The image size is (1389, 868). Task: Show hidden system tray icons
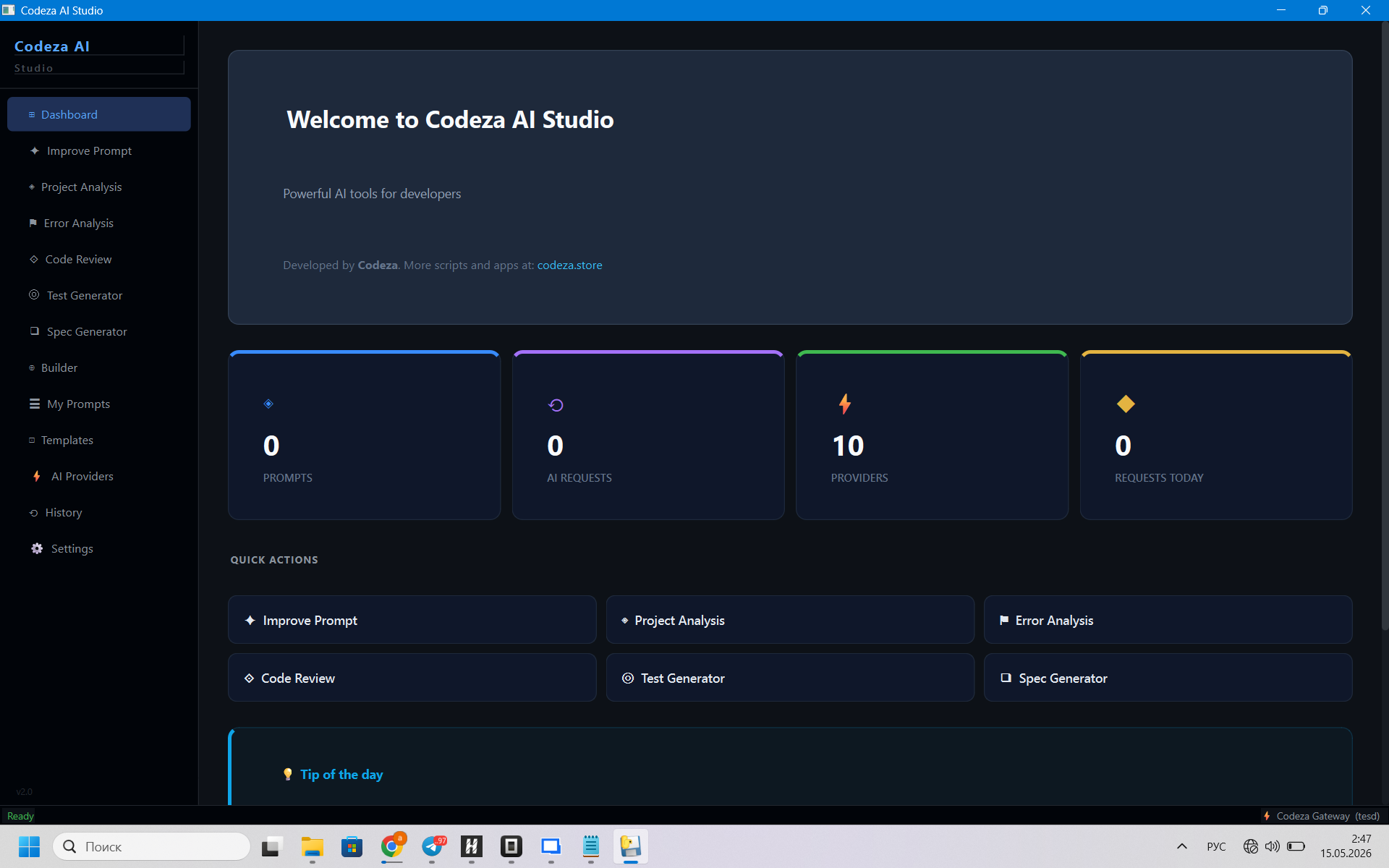coord(1182,846)
